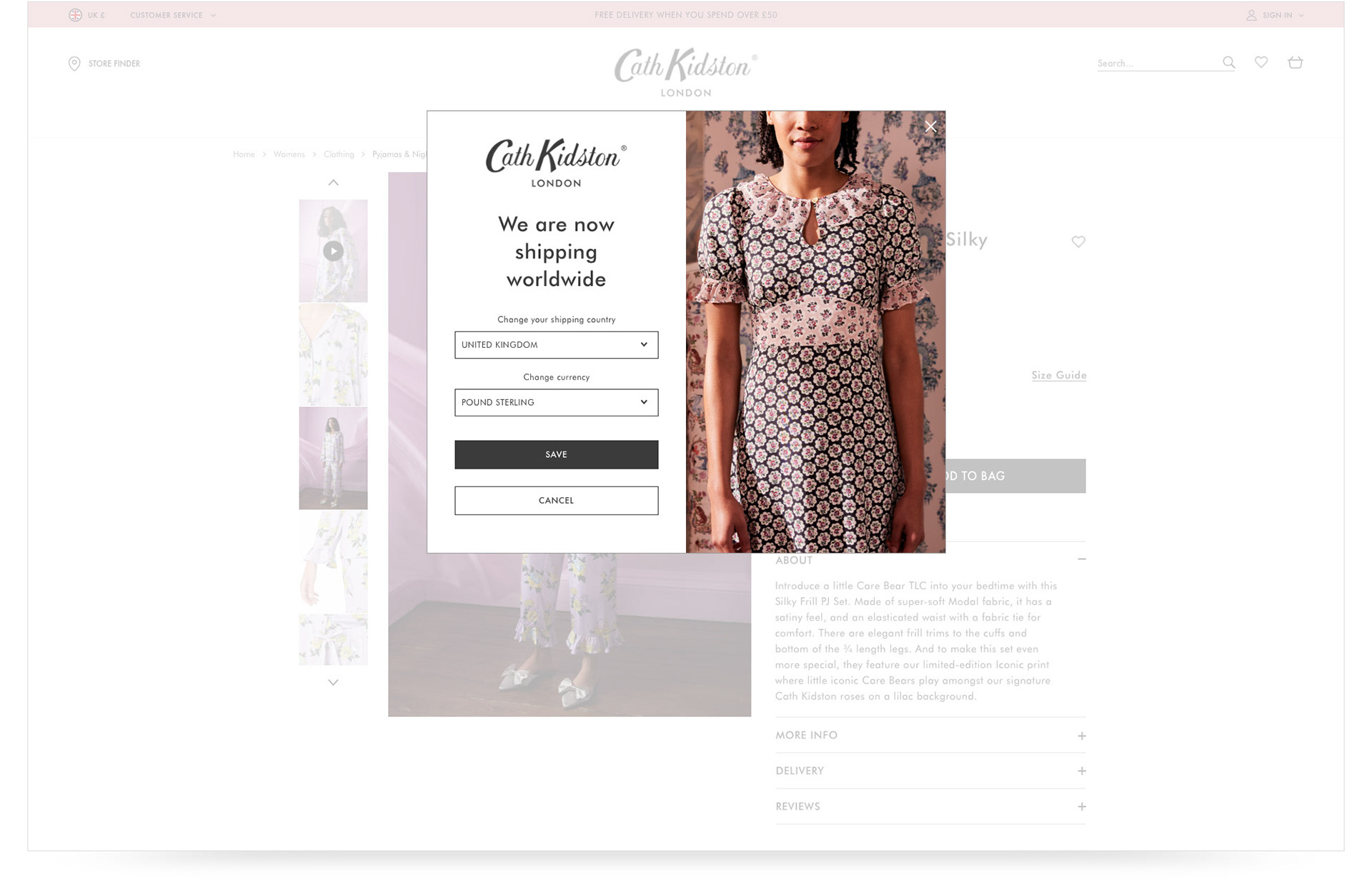Open the Pound Sterling currency dropdown
The image size is (1372, 880).
pos(556,402)
